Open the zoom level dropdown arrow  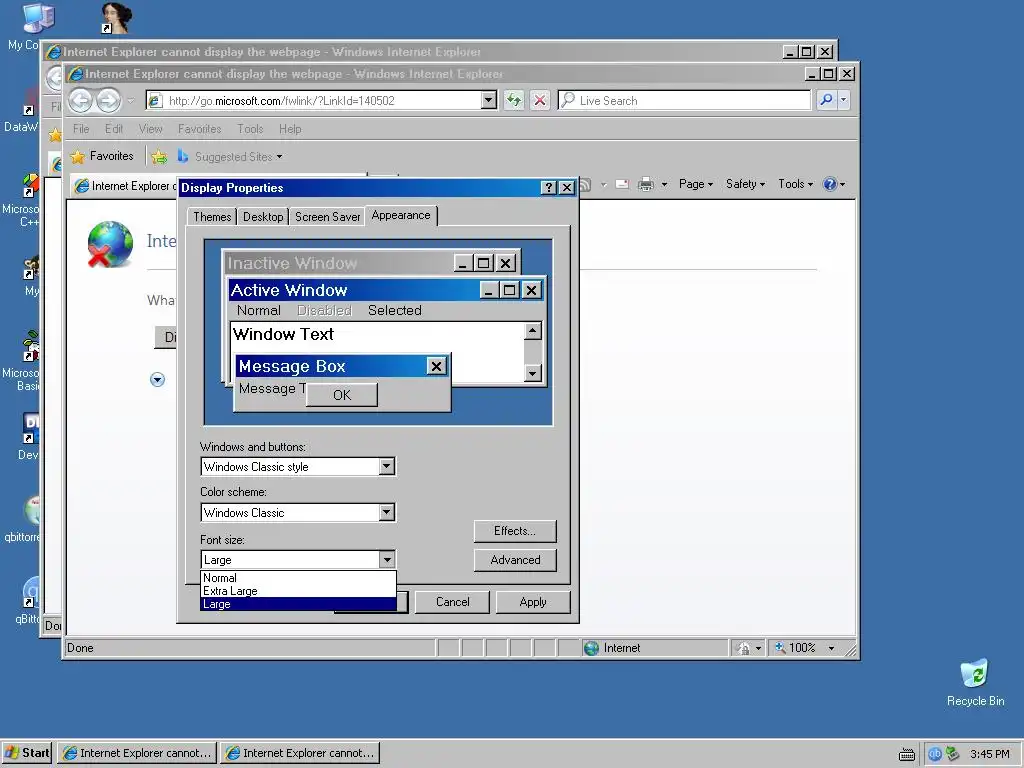(831, 648)
